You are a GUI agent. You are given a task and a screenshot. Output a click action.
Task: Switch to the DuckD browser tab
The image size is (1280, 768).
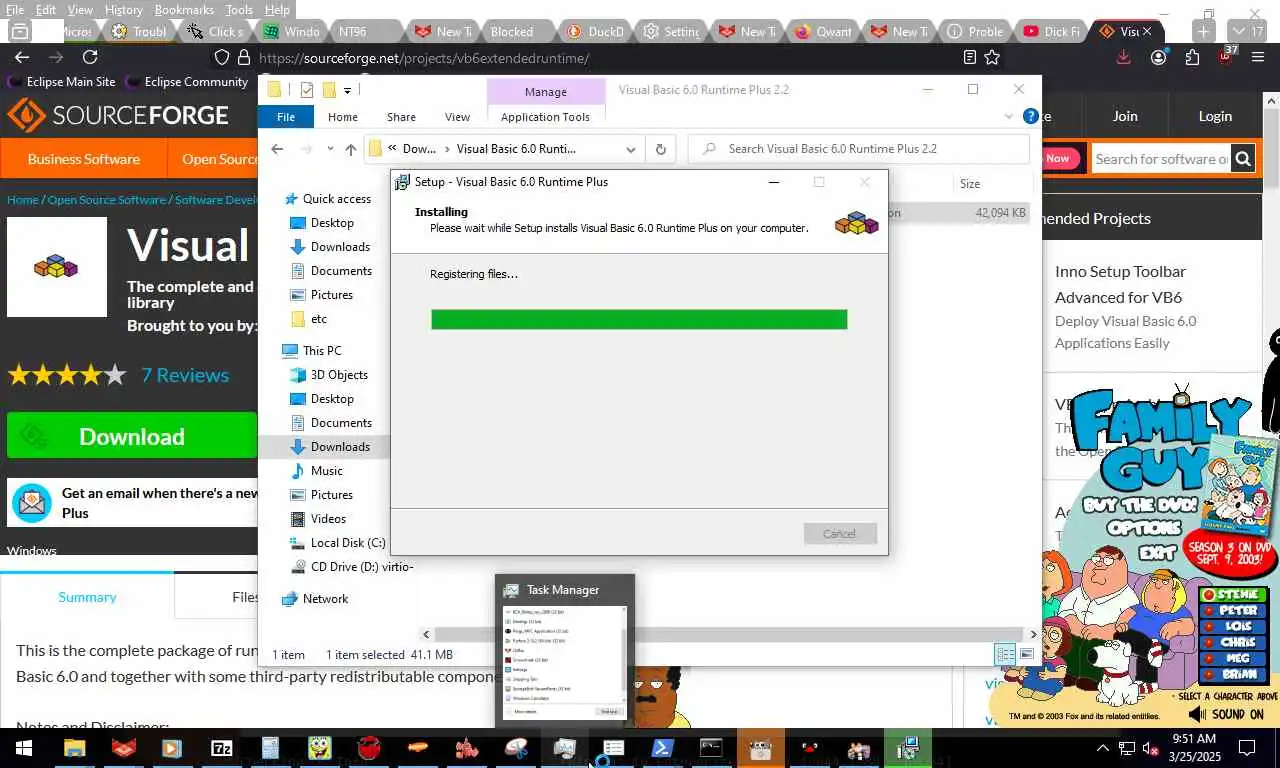[x=596, y=31]
